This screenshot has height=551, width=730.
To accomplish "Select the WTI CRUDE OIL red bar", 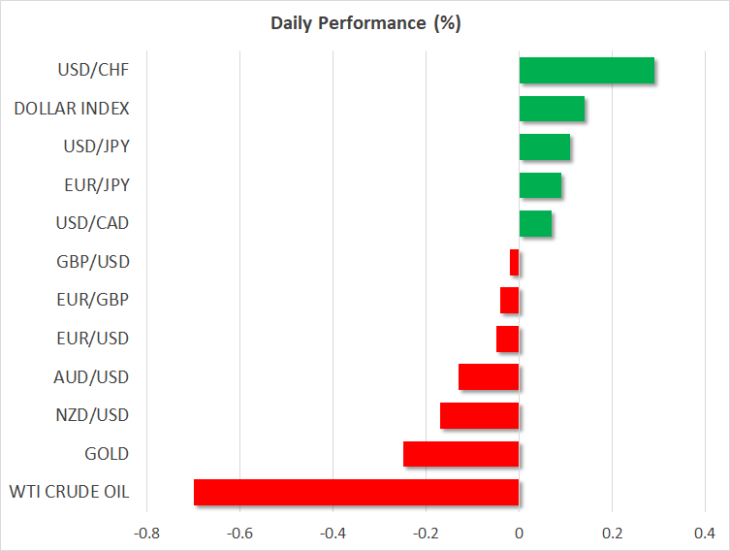I will pos(356,492).
